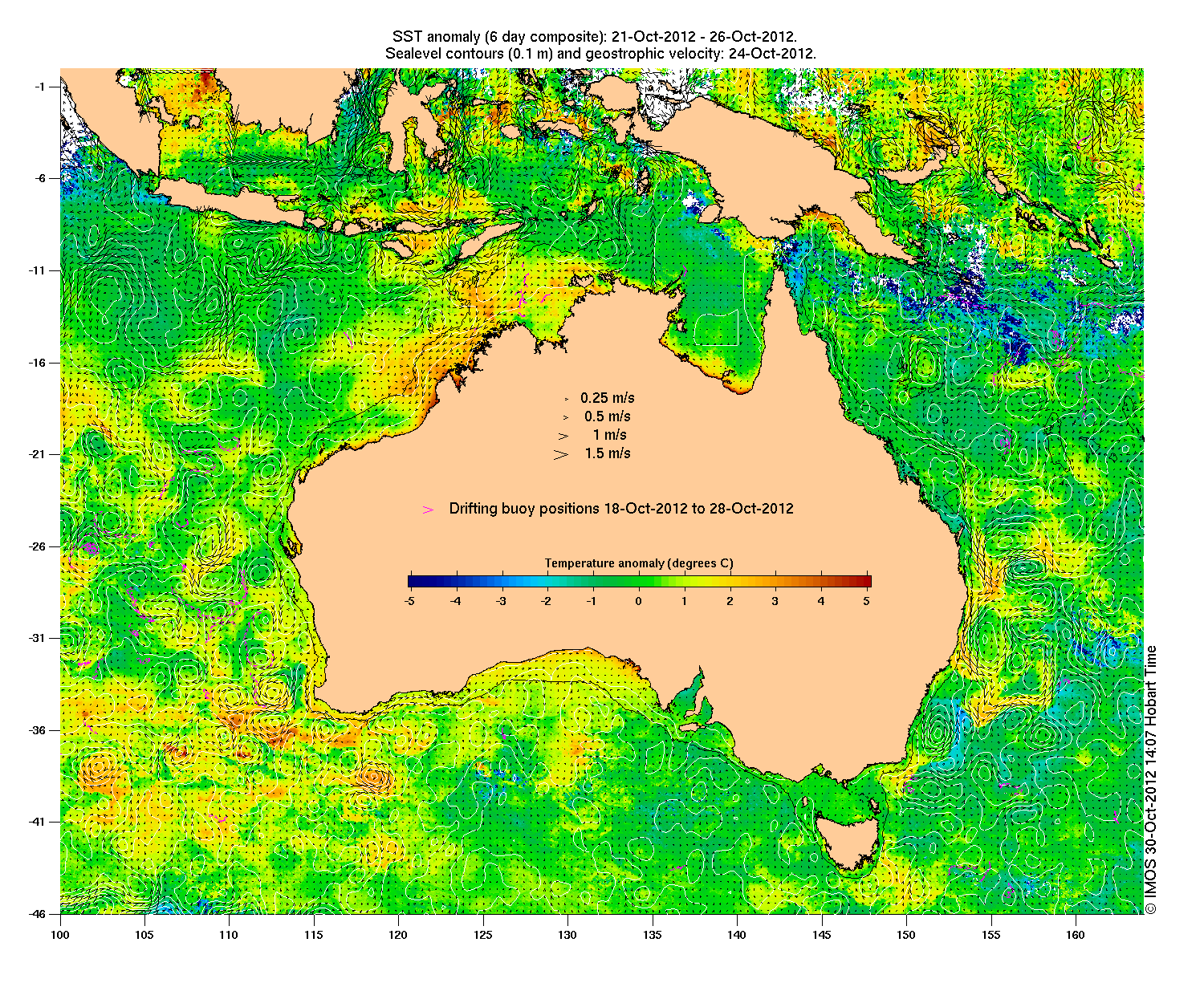
Task: Click the longitude axis label '140'
Action: coord(737,935)
